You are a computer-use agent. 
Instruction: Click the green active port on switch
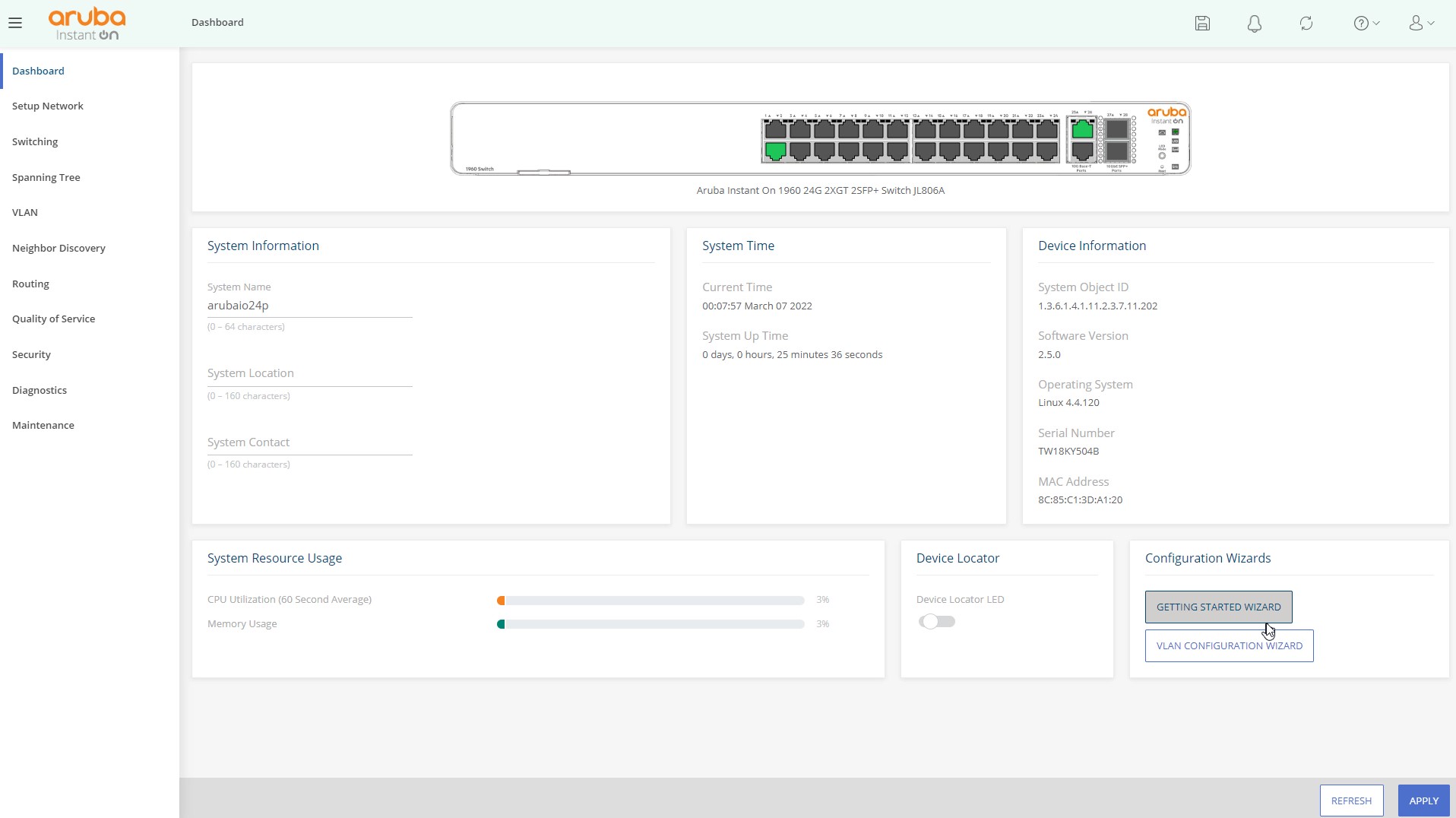[x=775, y=151]
